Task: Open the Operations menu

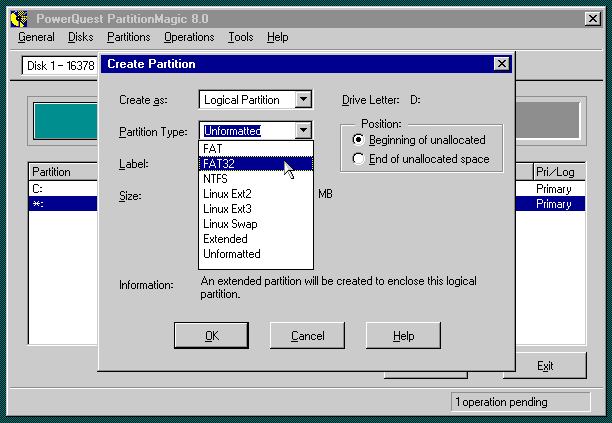Action: [189, 37]
